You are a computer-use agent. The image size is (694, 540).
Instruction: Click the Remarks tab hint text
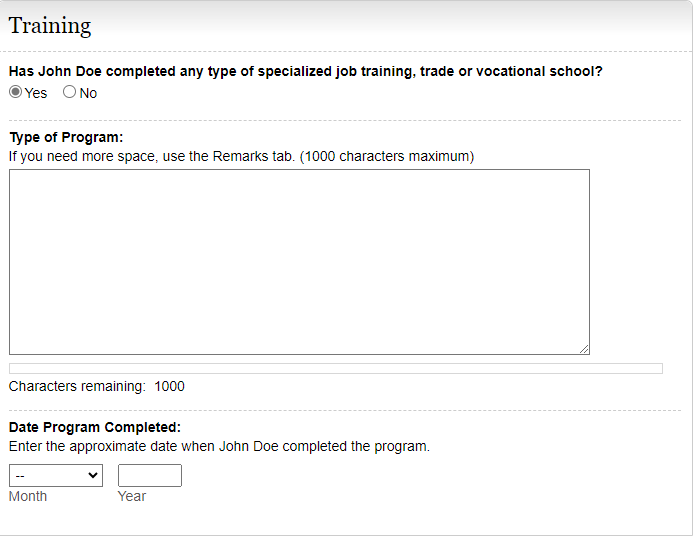tap(241, 156)
